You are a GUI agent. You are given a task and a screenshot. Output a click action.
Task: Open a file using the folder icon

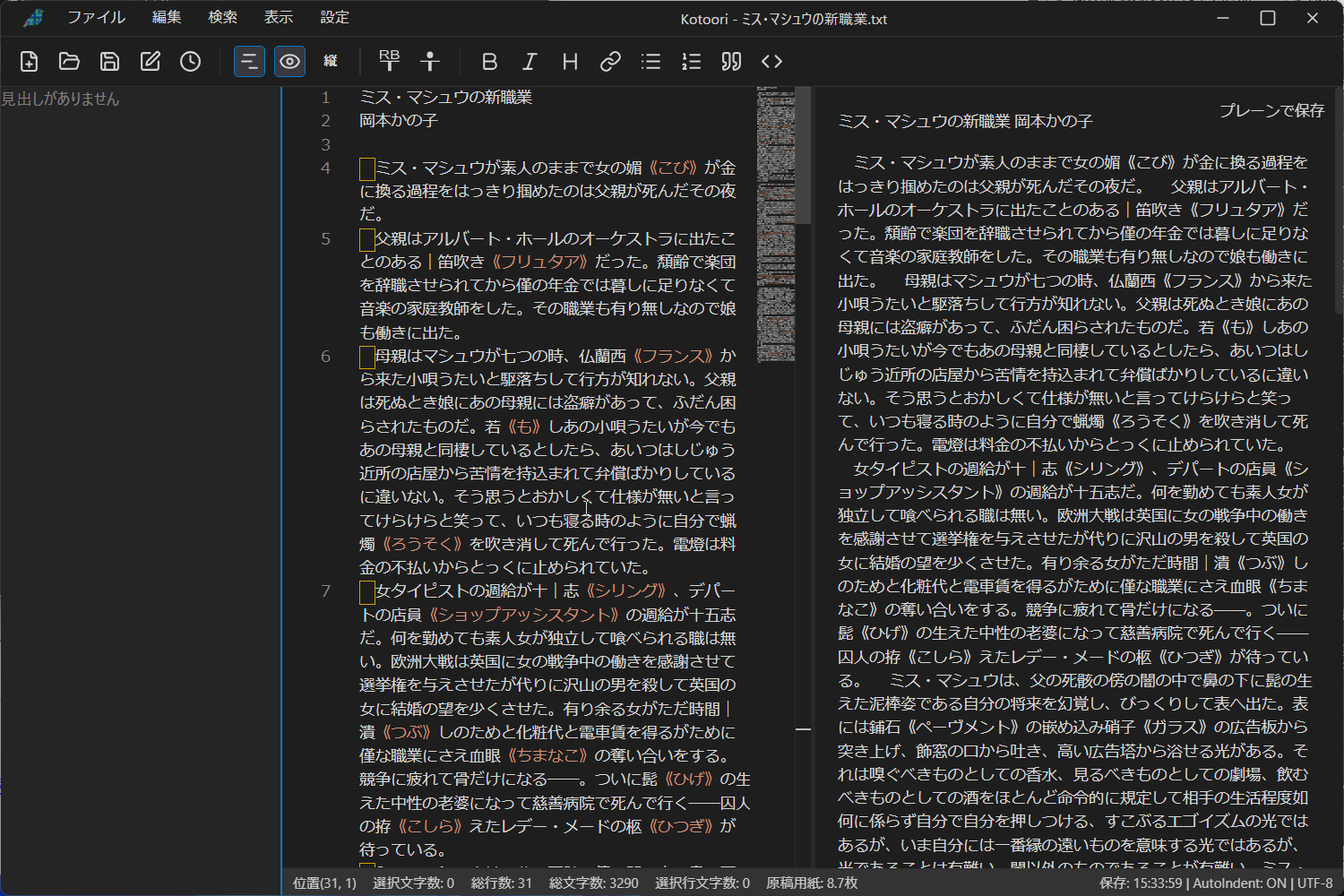(69, 62)
